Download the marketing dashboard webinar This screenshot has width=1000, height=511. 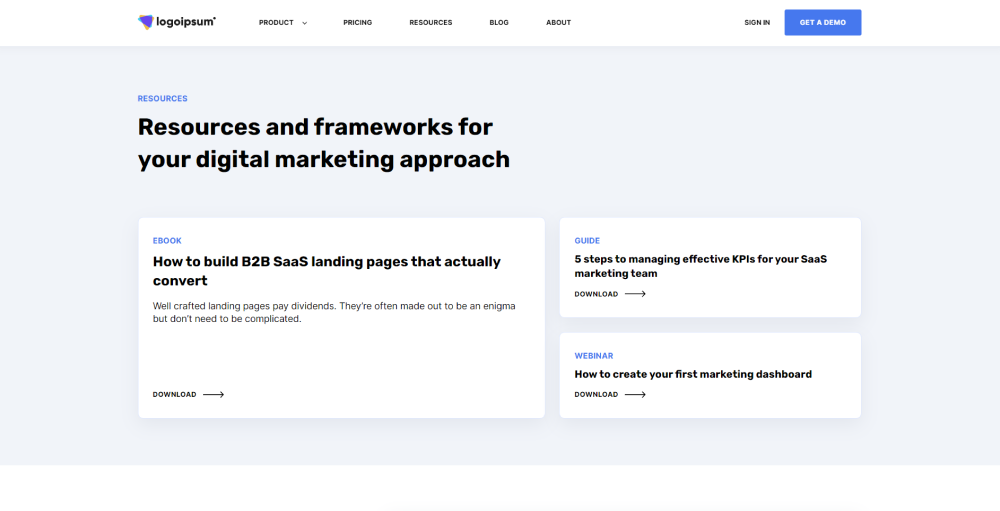click(596, 394)
